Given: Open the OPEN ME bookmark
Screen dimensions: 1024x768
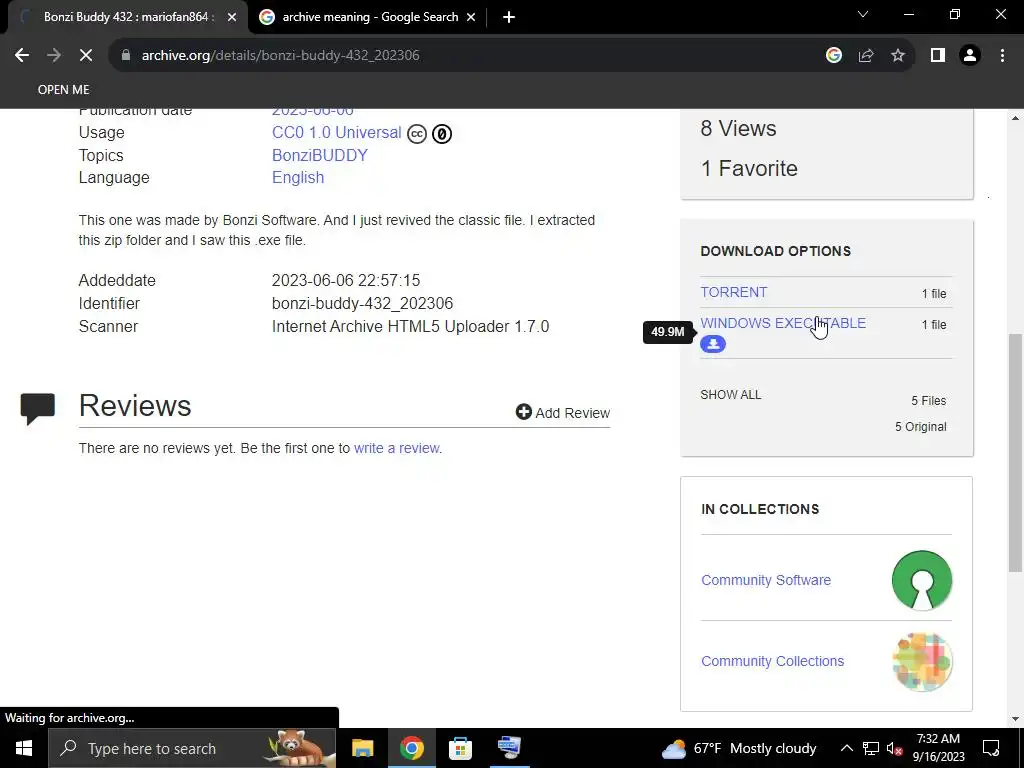Looking at the screenshot, I should pos(63,89).
